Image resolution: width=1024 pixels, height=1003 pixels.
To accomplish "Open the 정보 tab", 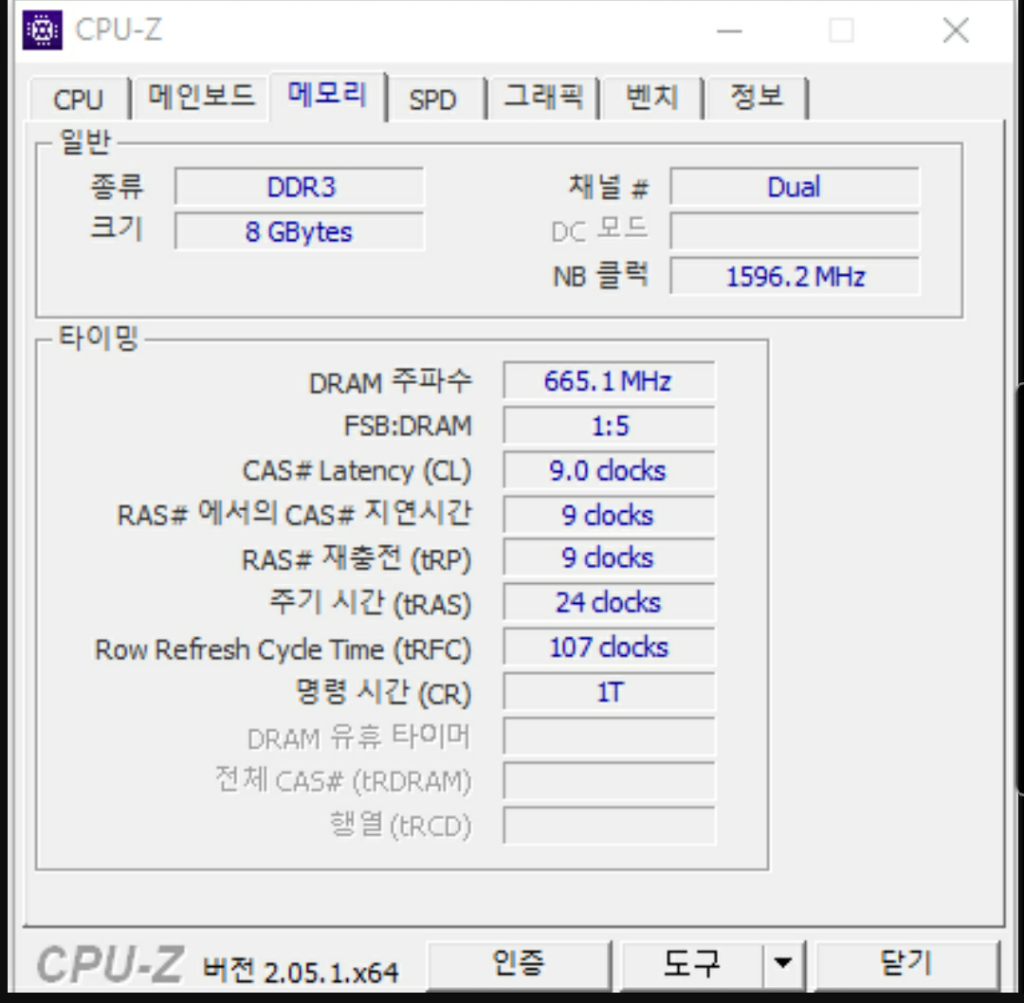I will coord(756,97).
